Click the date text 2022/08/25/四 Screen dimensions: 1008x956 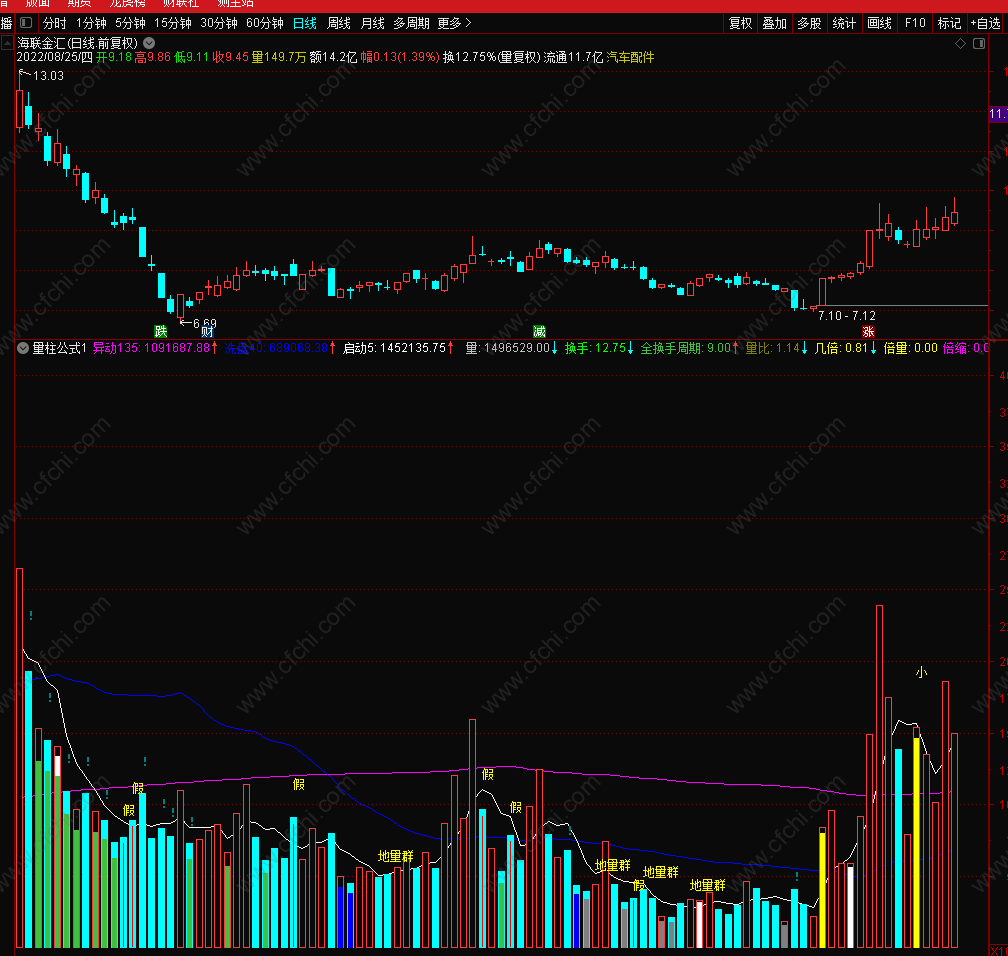point(55,57)
